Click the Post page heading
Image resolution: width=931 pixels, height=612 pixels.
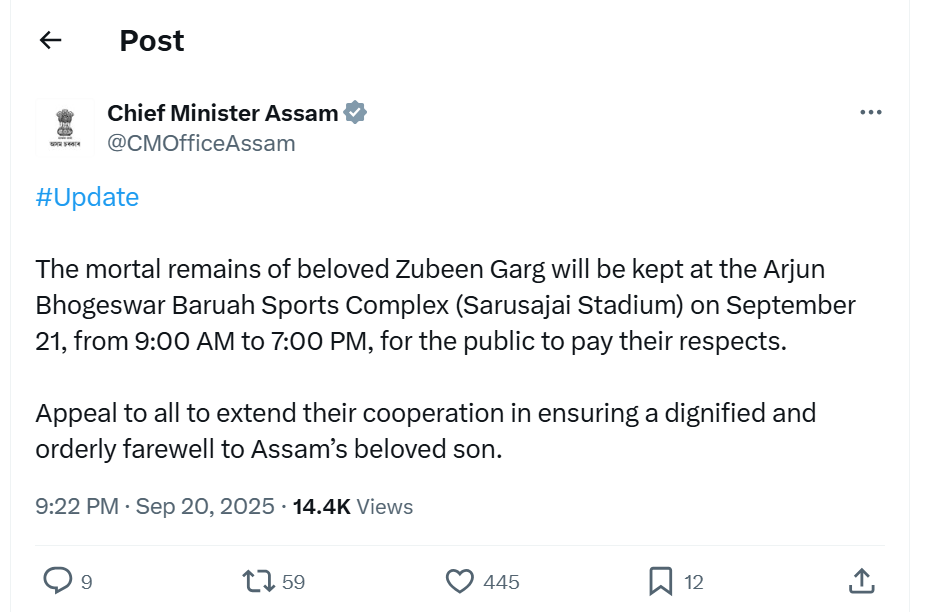[152, 41]
